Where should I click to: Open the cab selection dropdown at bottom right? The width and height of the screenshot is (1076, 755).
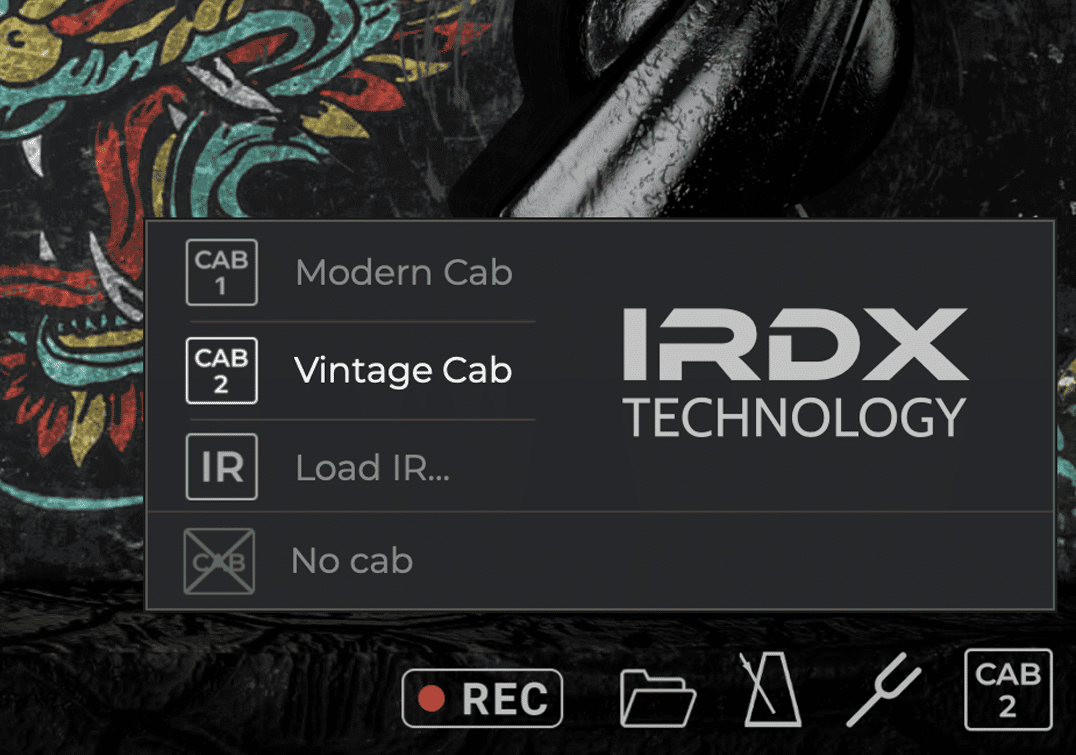click(1010, 688)
